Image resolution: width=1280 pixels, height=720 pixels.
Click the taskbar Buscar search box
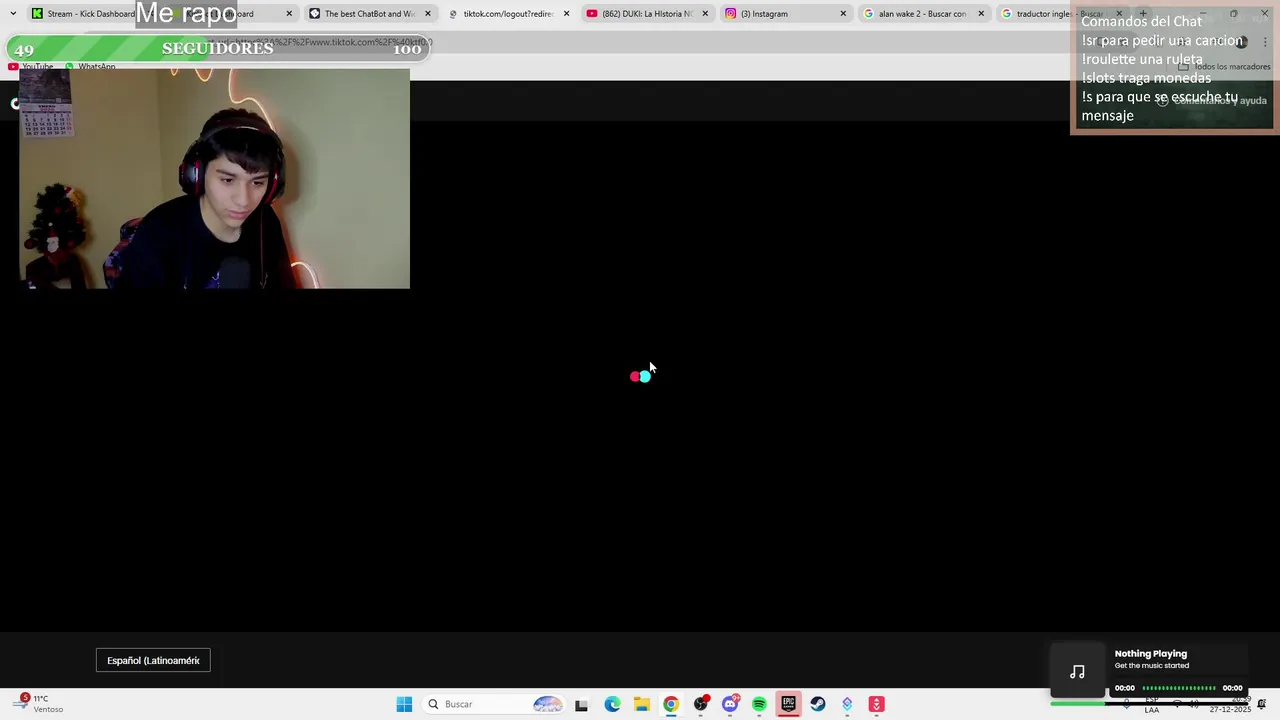coord(495,704)
